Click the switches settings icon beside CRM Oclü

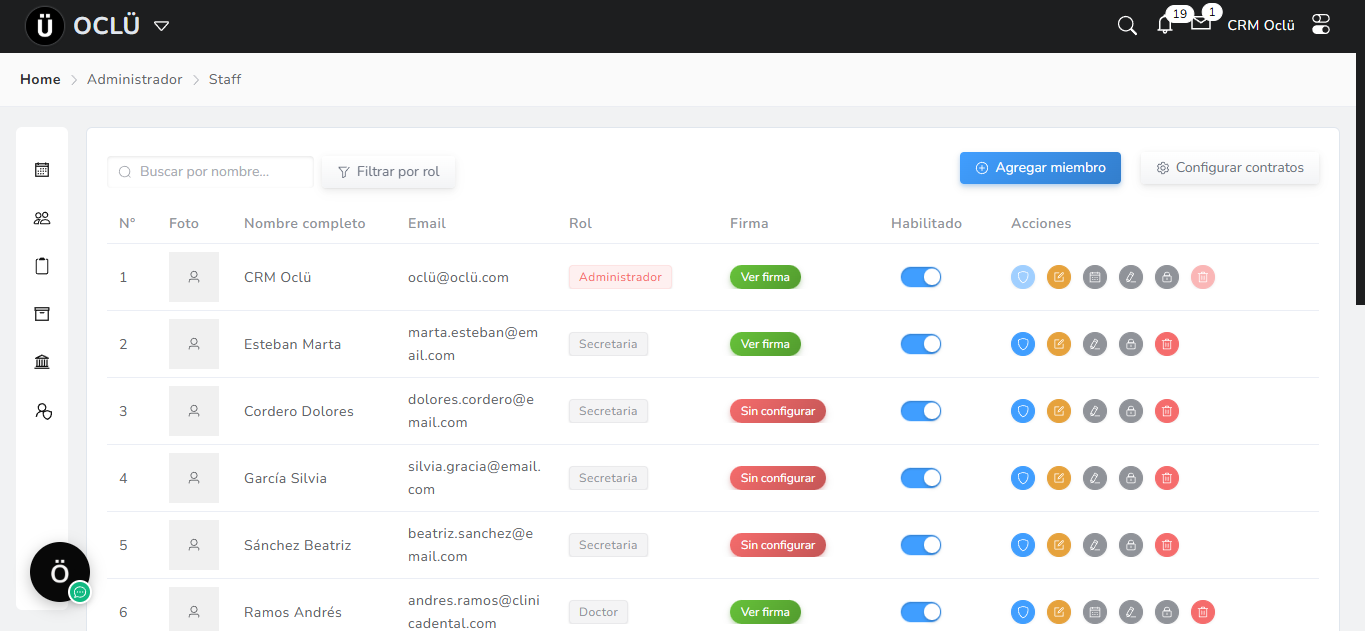click(1321, 25)
